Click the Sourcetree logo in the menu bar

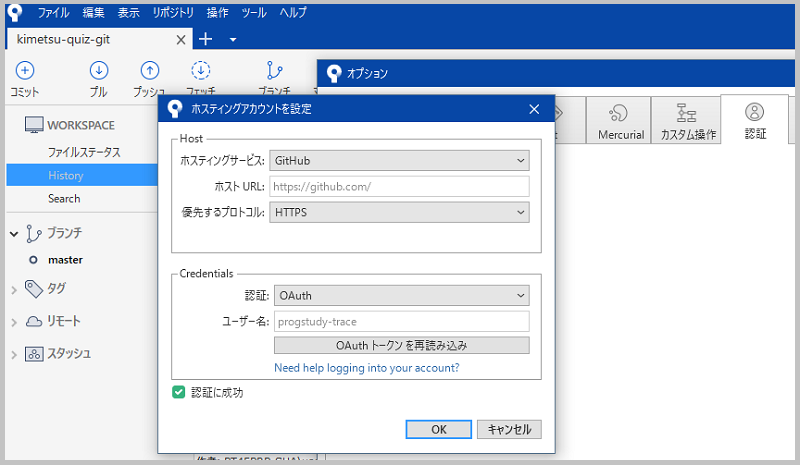pos(15,12)
